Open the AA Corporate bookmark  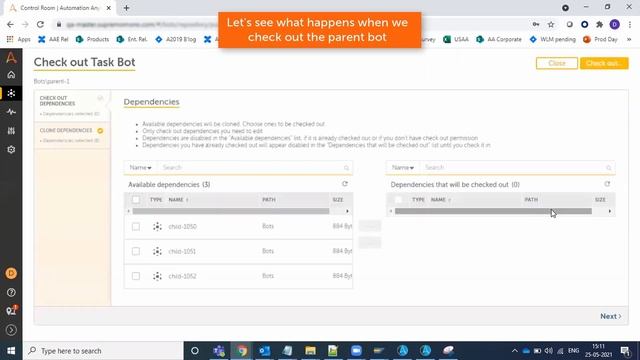pyautogui.click(x=499, y=40)
